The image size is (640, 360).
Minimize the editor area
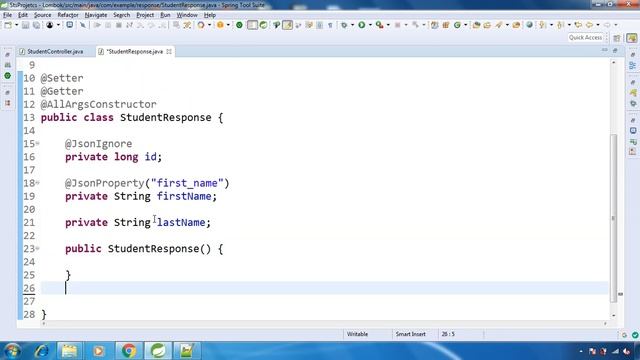pyautogui.click(x=604, y=51)
